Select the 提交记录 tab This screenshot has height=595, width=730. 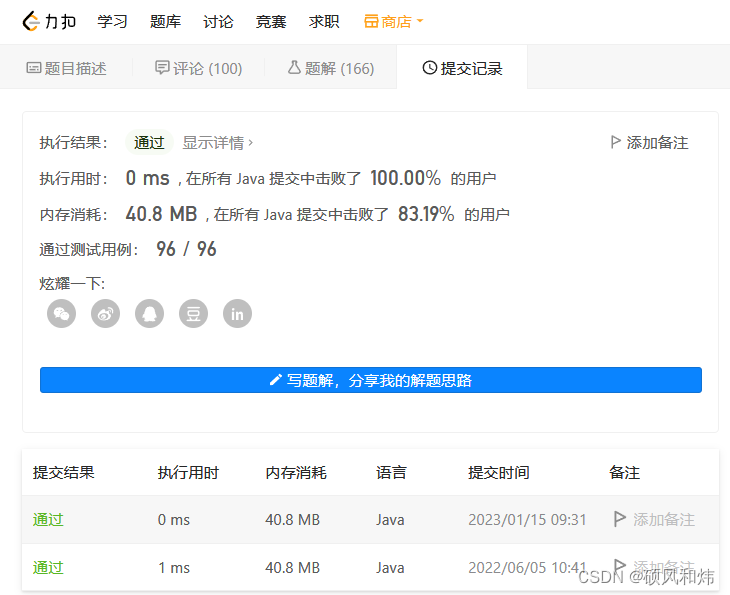click(x=462, y=68)
